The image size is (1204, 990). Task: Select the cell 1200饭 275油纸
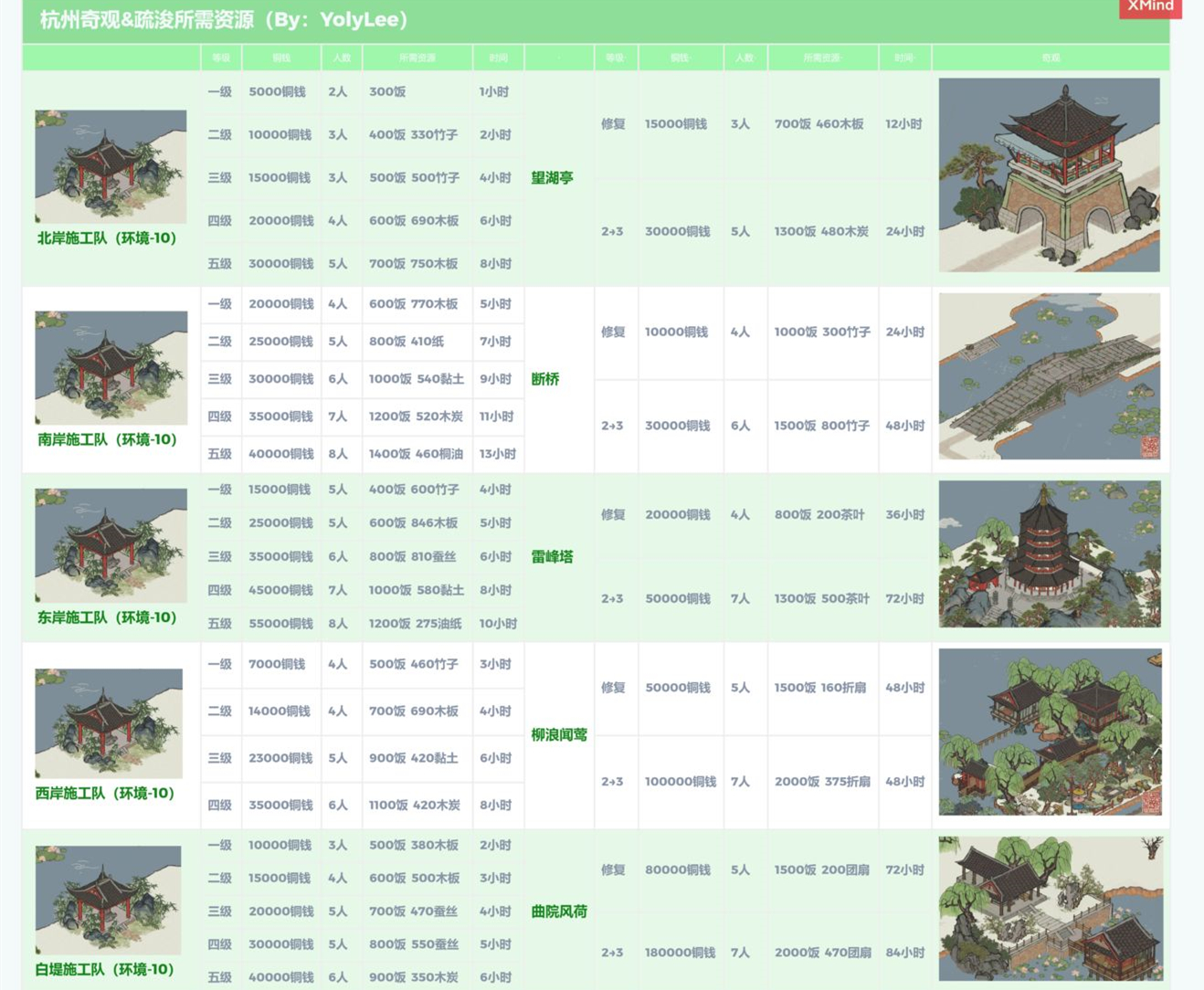coord(416,624)
